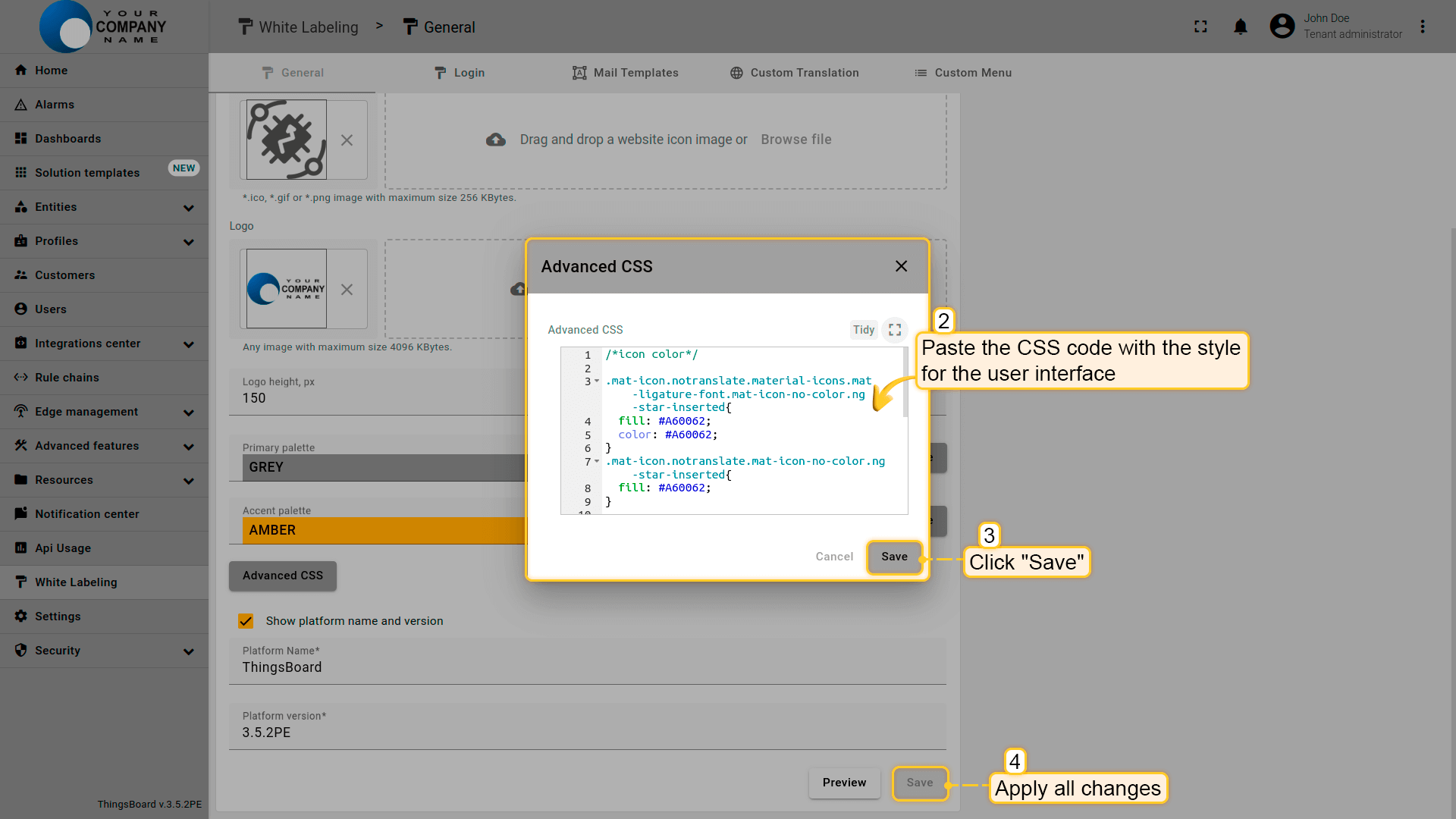Open Rule chains in sidebar
Screen dimensions: 1456x819
pyautogui.click(x=67, y=378)
